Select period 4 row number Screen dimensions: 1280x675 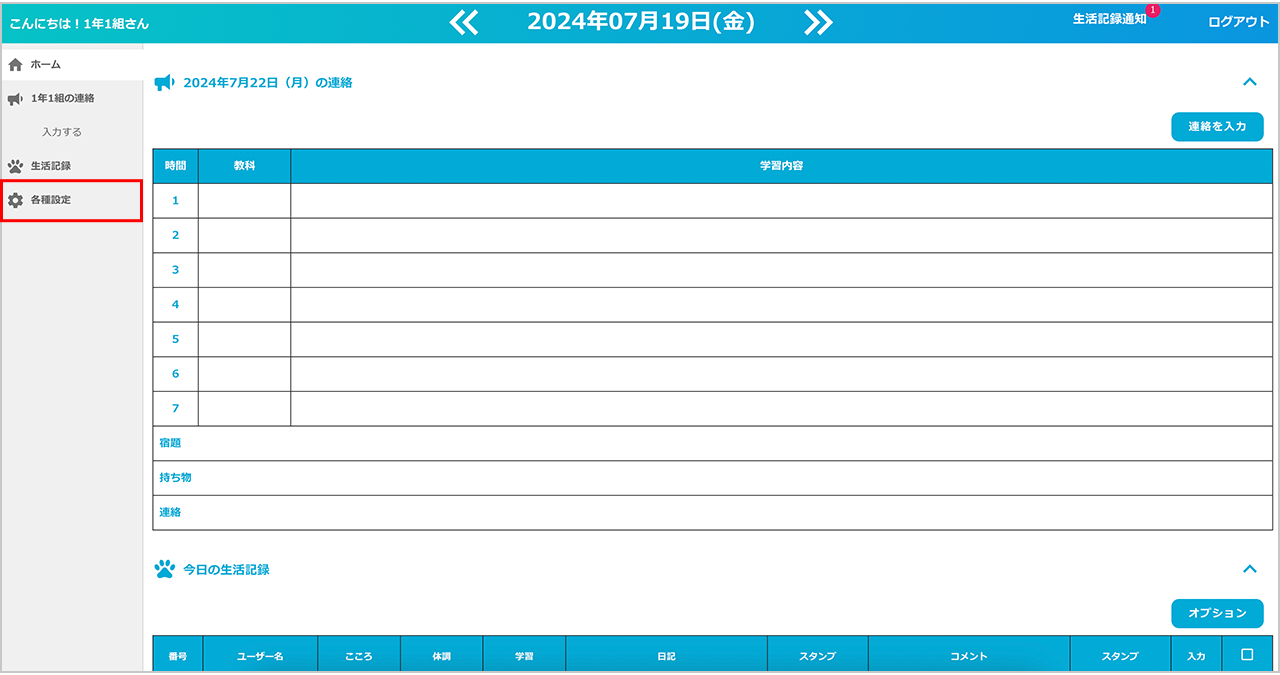(x=175, y=305)
